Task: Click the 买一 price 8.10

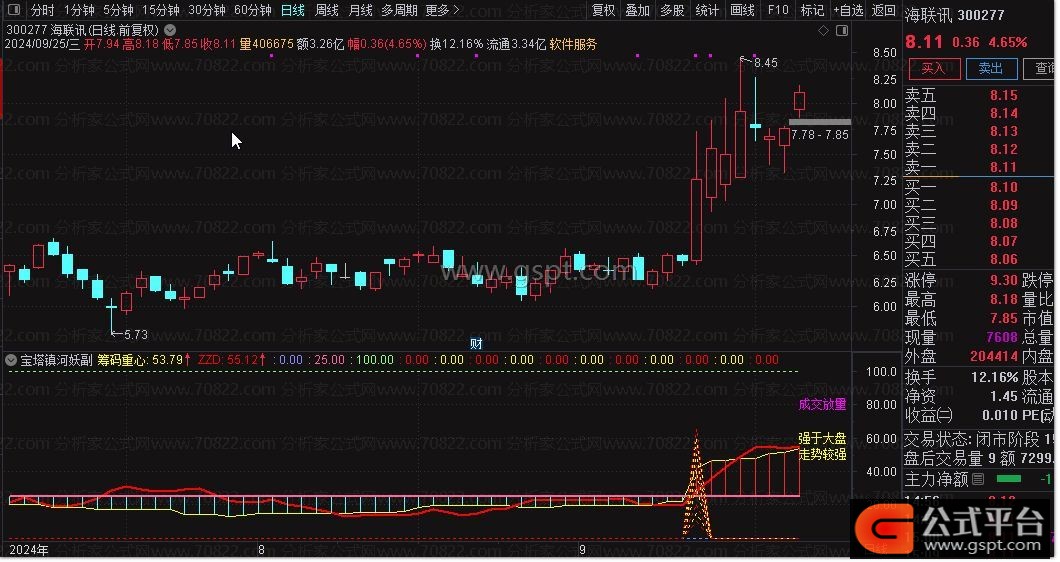Action: click(x=1003, y=187)
